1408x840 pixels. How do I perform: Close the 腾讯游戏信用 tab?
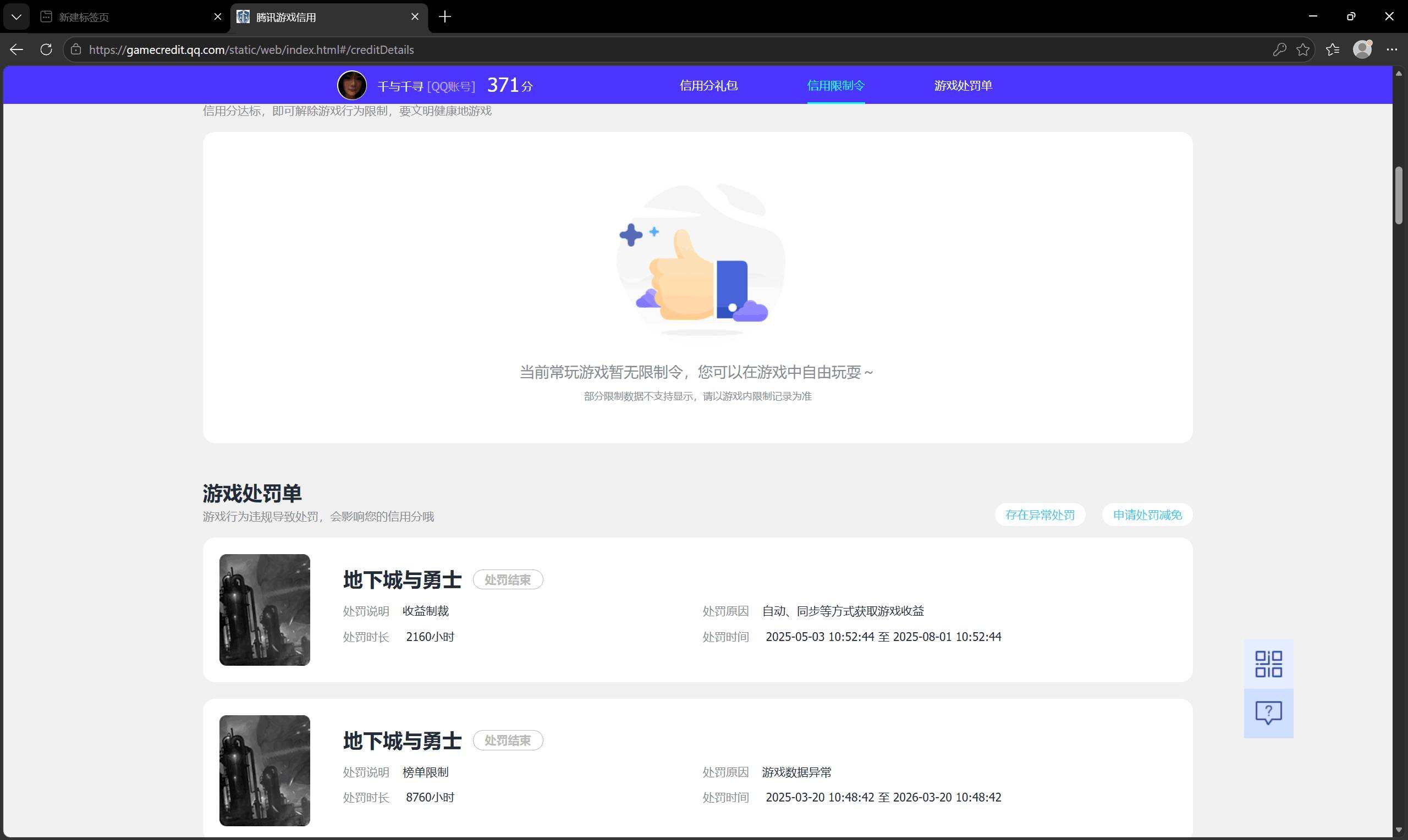point(415,17)
